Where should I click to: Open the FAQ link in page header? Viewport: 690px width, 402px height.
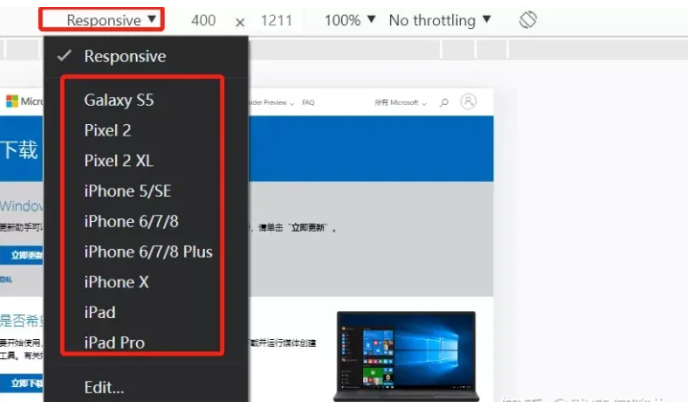click(x=308, y=102)
